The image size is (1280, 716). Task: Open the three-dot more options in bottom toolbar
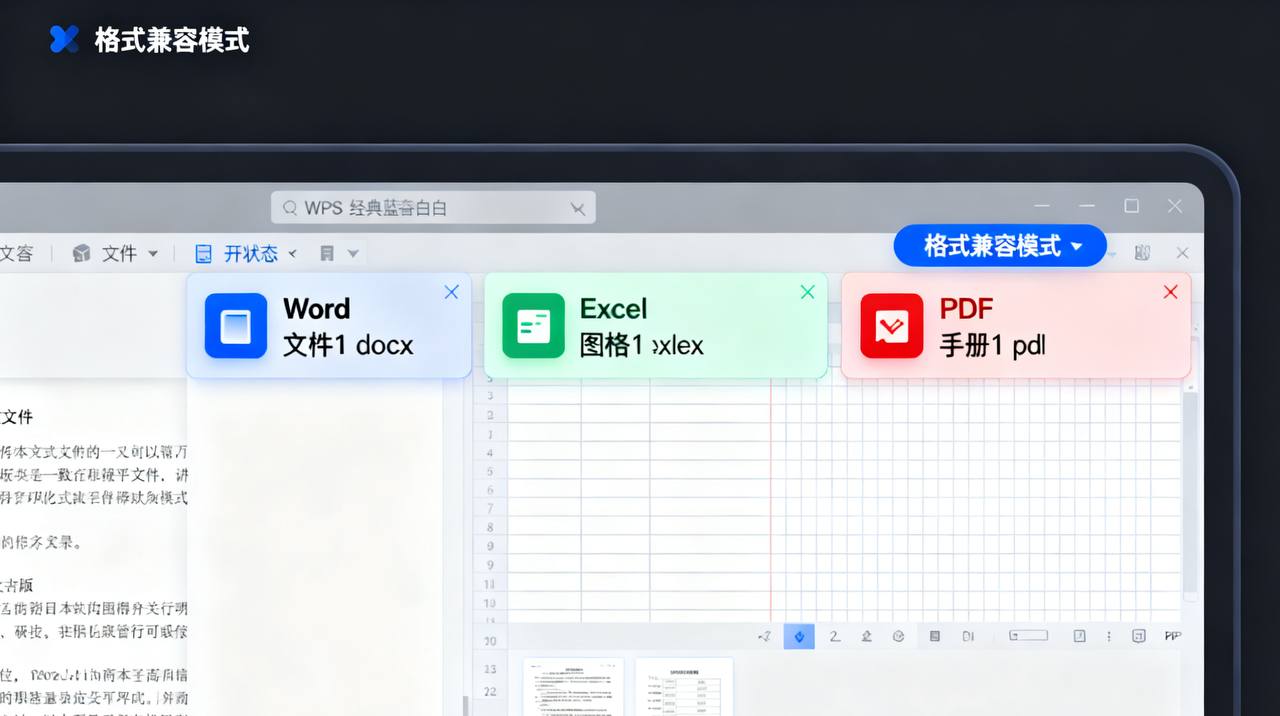pyautogui.click(x=1108, y=636)
